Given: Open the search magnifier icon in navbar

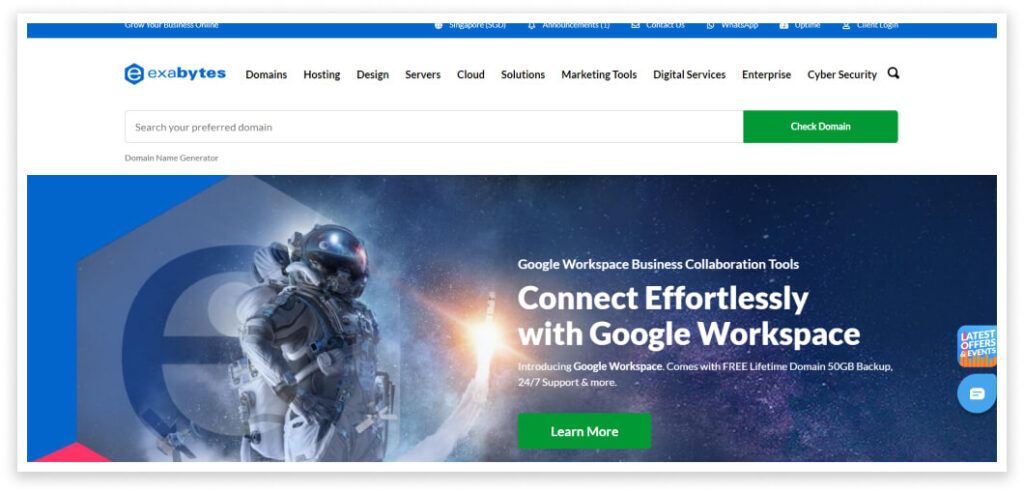Looking at the screenshot, I should pos(893,73).
